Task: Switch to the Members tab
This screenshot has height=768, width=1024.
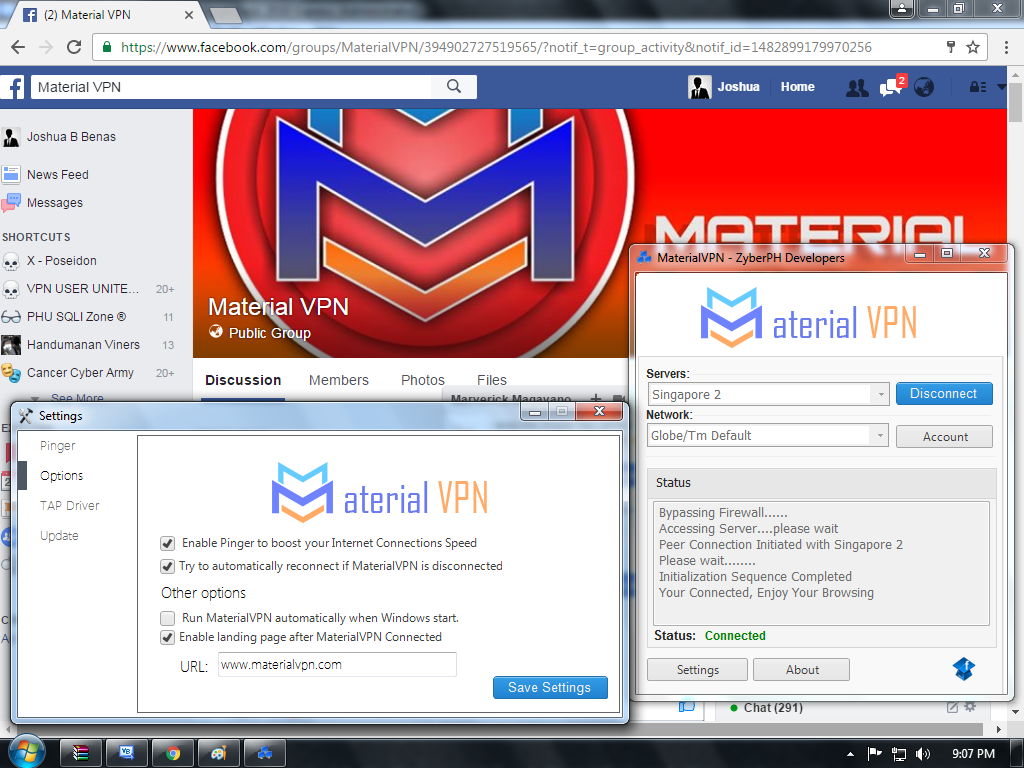Action: [338, 380]
